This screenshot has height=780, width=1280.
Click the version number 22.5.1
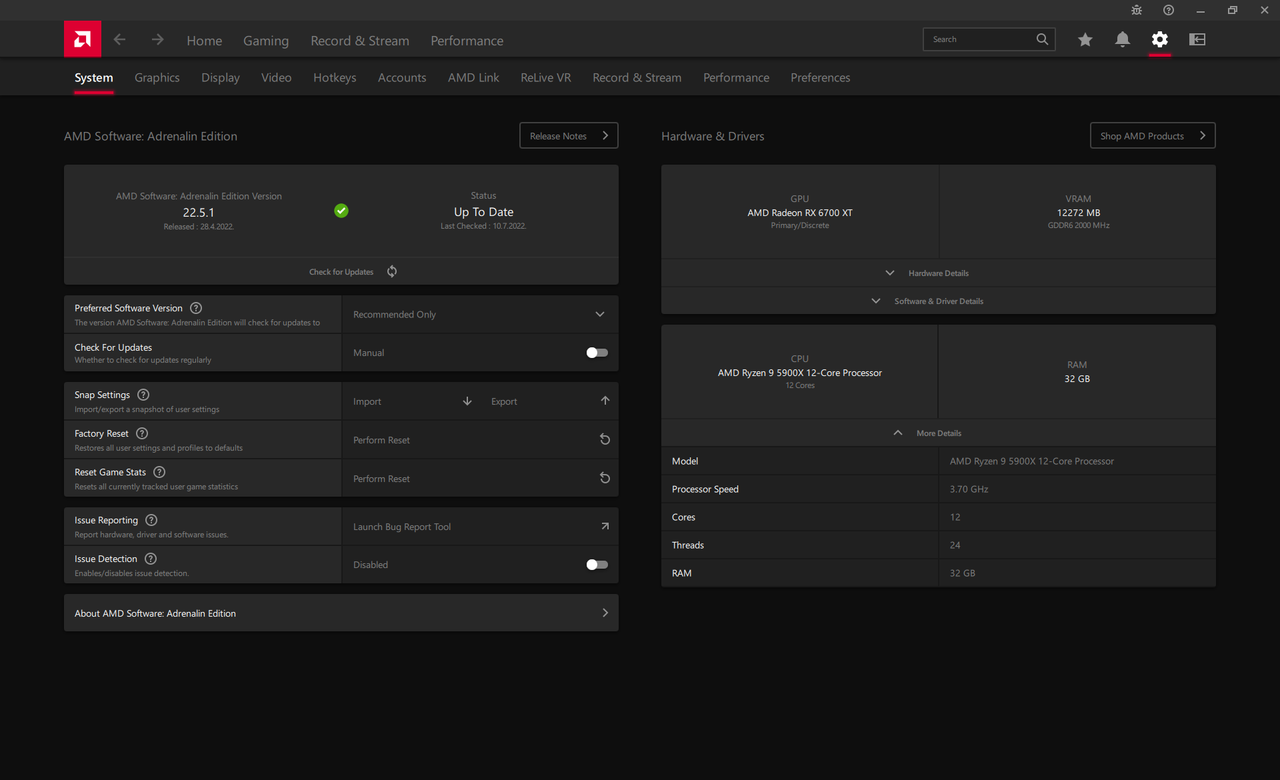click(198, 212)
